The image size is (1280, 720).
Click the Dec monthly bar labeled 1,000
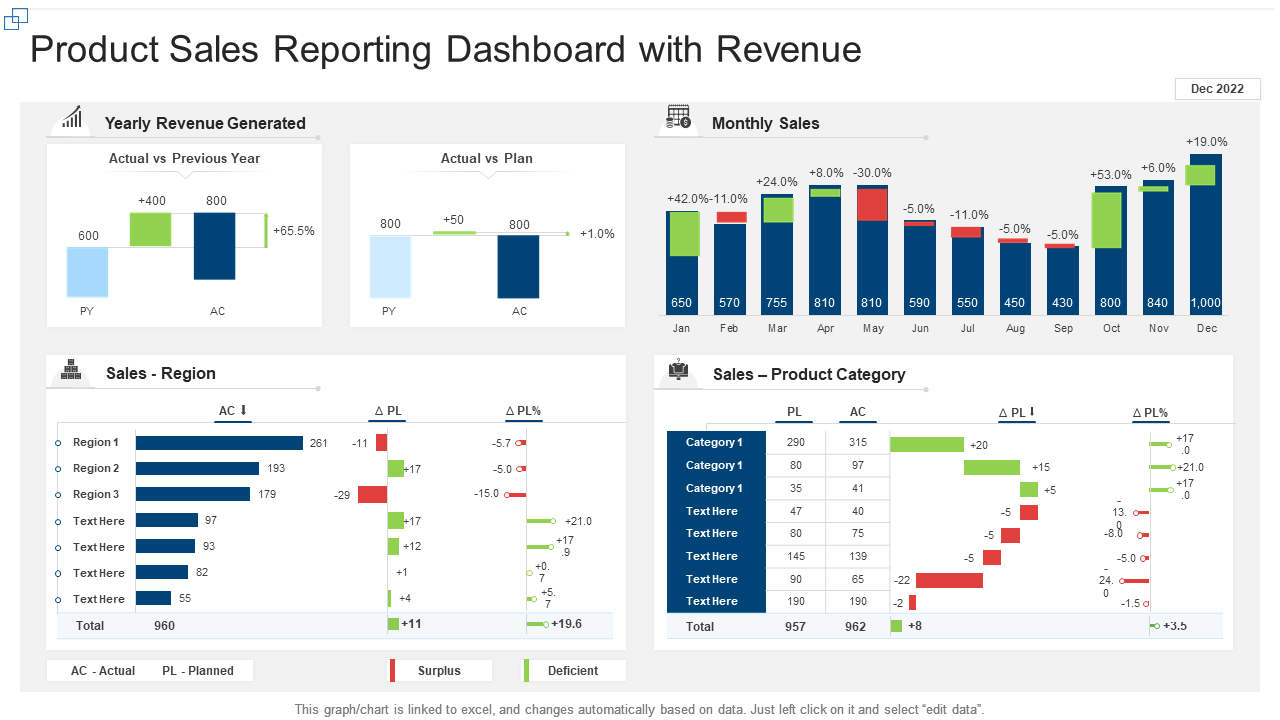(x=1206, y=235)
